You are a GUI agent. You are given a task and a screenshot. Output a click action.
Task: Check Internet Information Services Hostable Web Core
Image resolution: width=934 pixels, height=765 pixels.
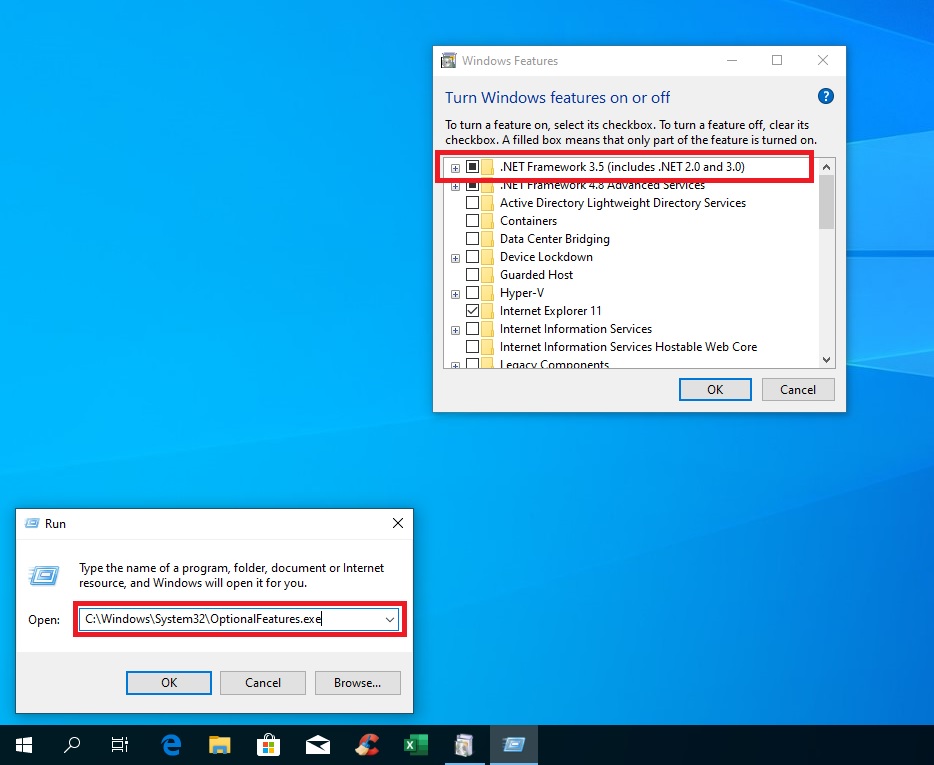[472, 347]
